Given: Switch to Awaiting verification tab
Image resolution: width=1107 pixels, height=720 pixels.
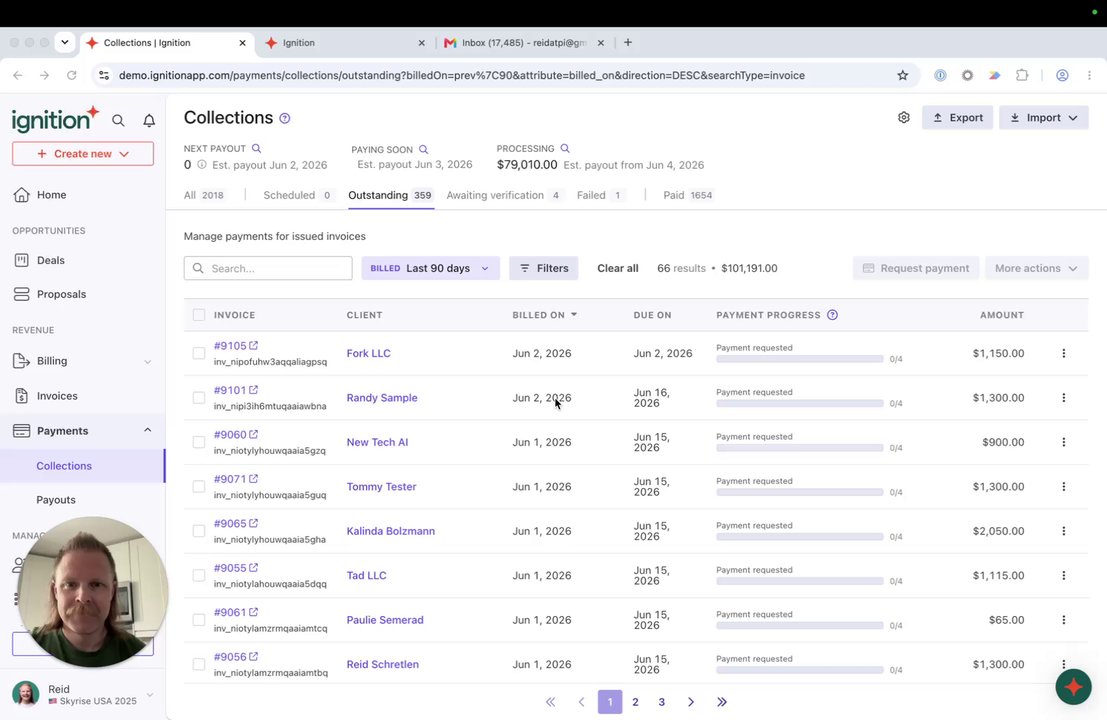Looking at the screenshot, I should pyautogui.click(x=503, y=196).
